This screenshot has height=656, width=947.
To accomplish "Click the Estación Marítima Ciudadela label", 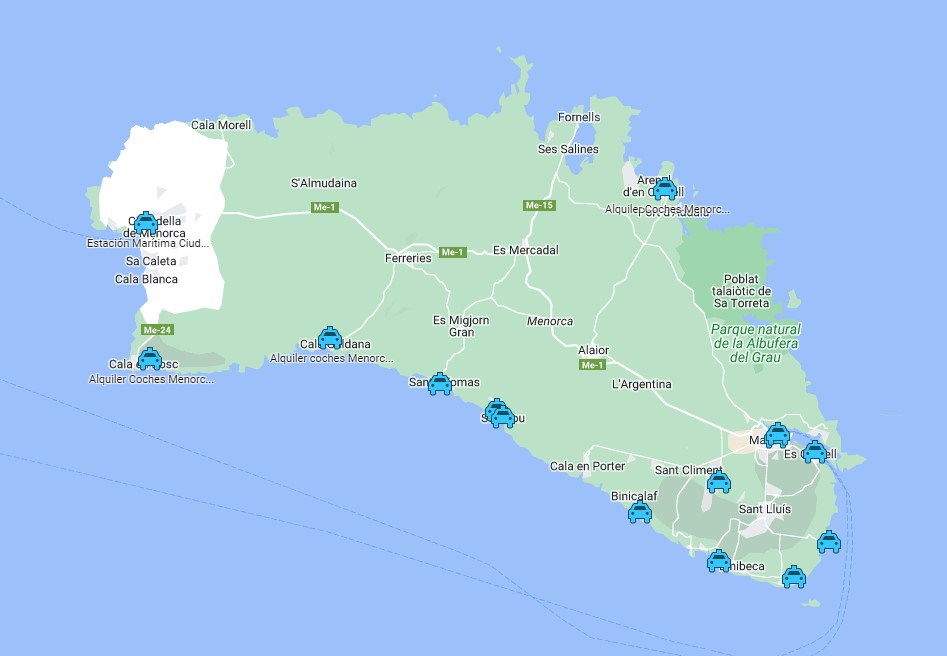I will 145,242.
